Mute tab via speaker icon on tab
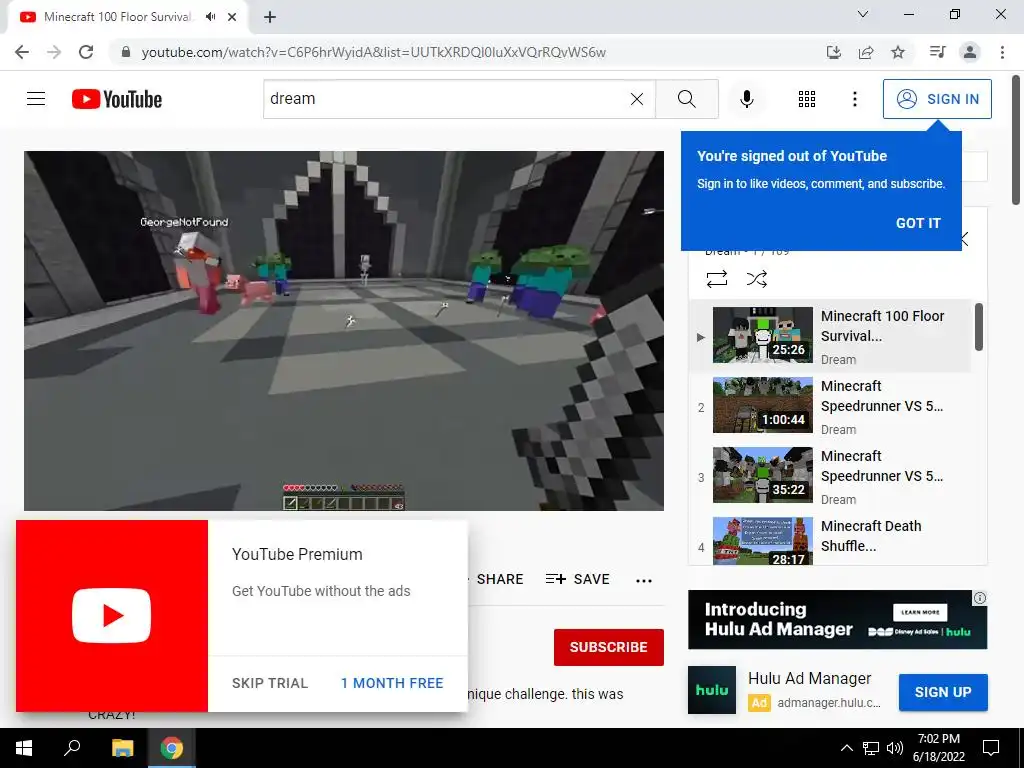 (210, 17)
